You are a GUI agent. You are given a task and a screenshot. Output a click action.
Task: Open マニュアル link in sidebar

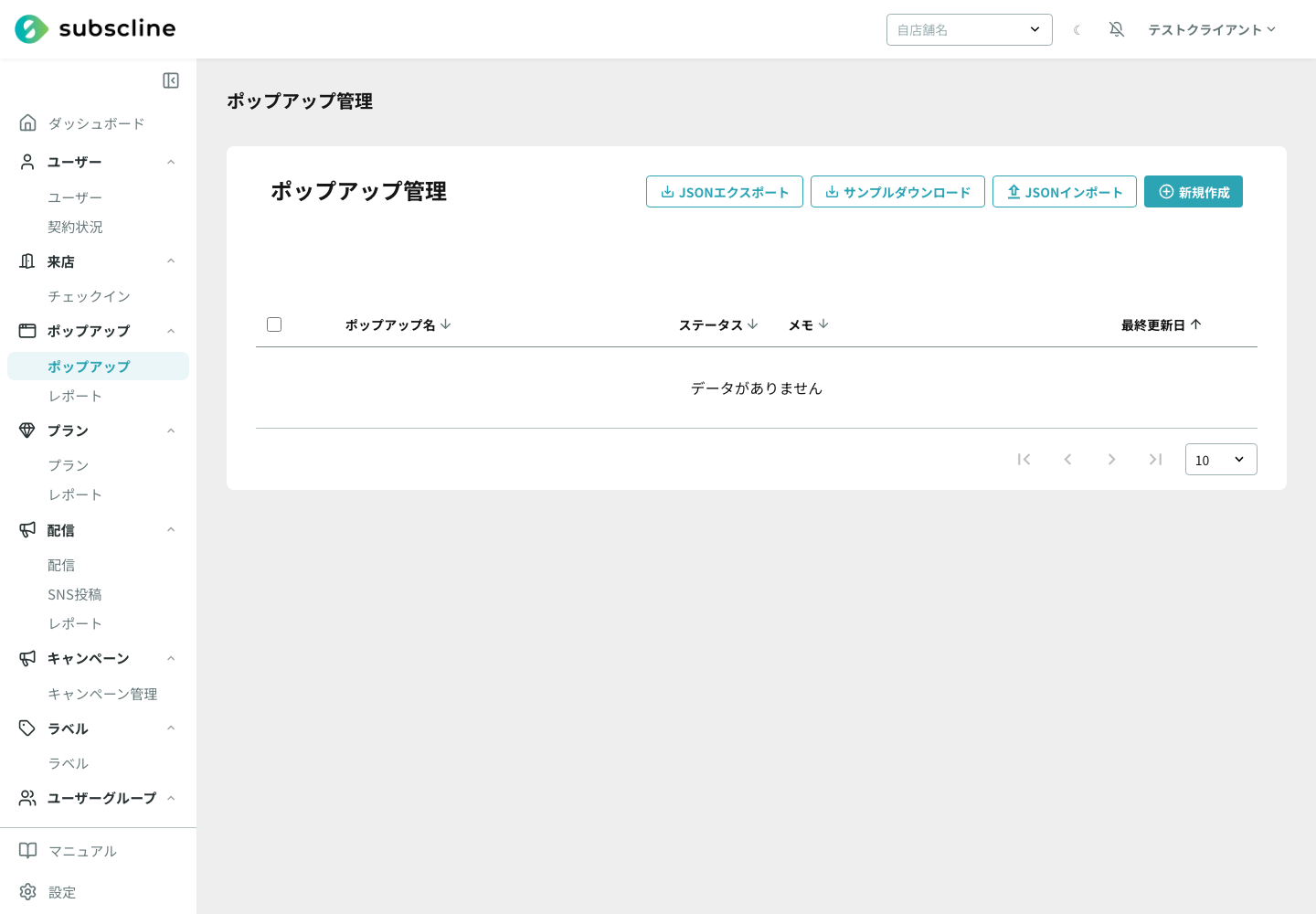[82, 851]
